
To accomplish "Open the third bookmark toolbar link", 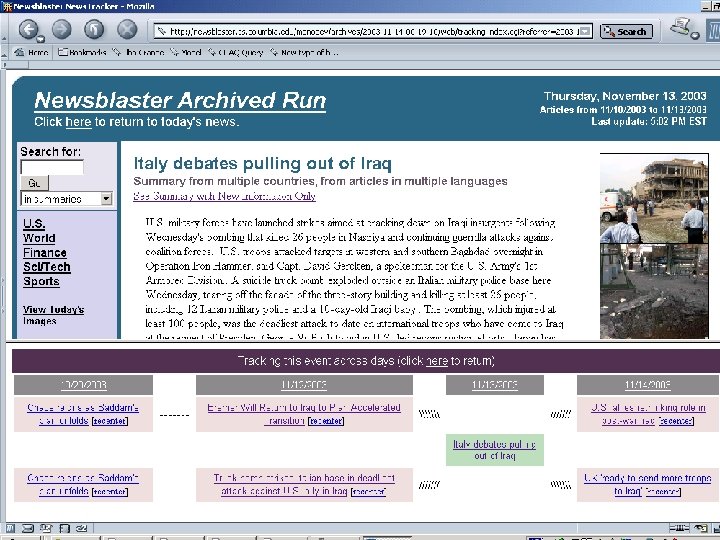I will pyautogui.click(x=139, y=52).
